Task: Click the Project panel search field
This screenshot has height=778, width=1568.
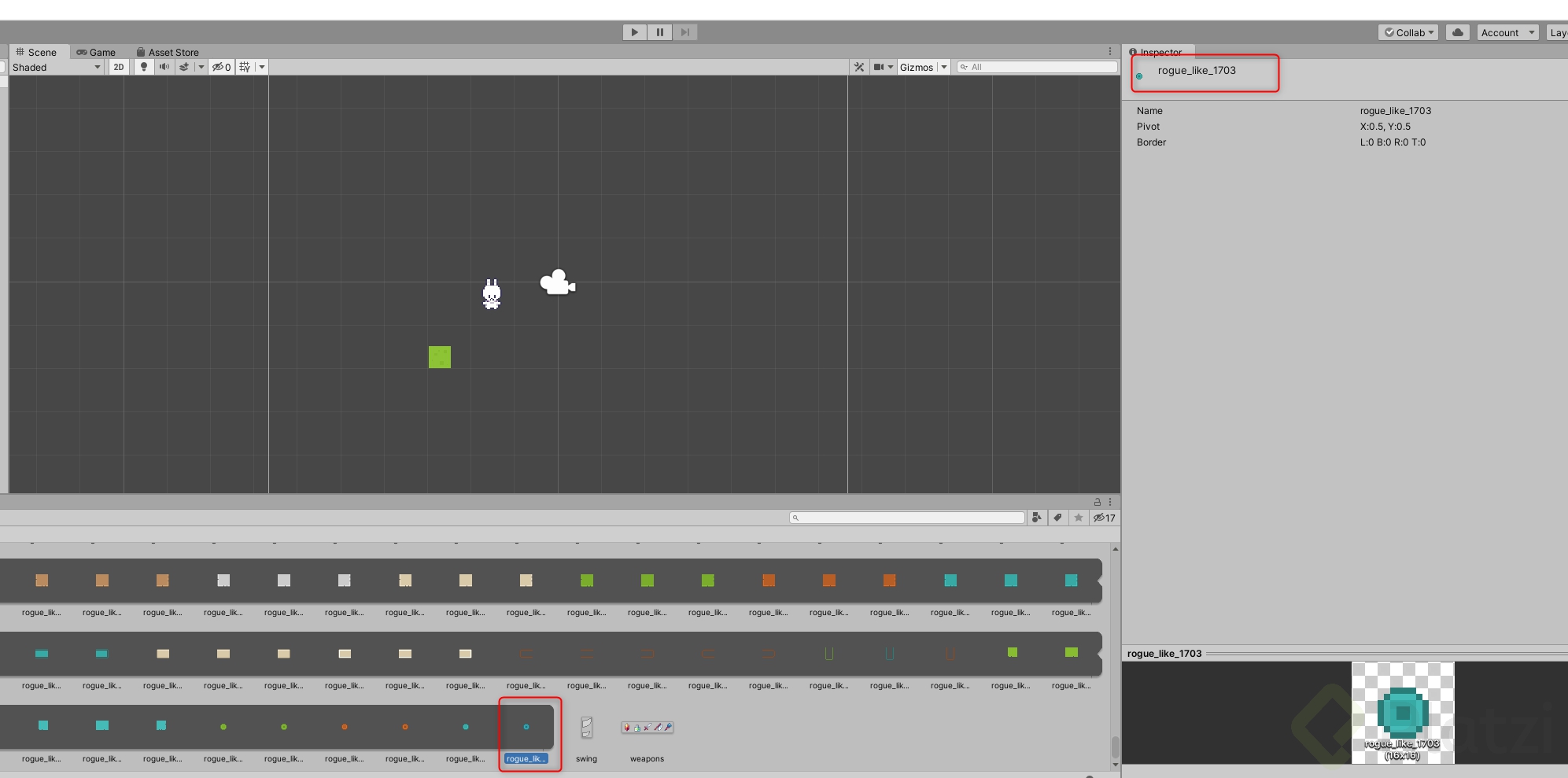Action: point(907,518)
